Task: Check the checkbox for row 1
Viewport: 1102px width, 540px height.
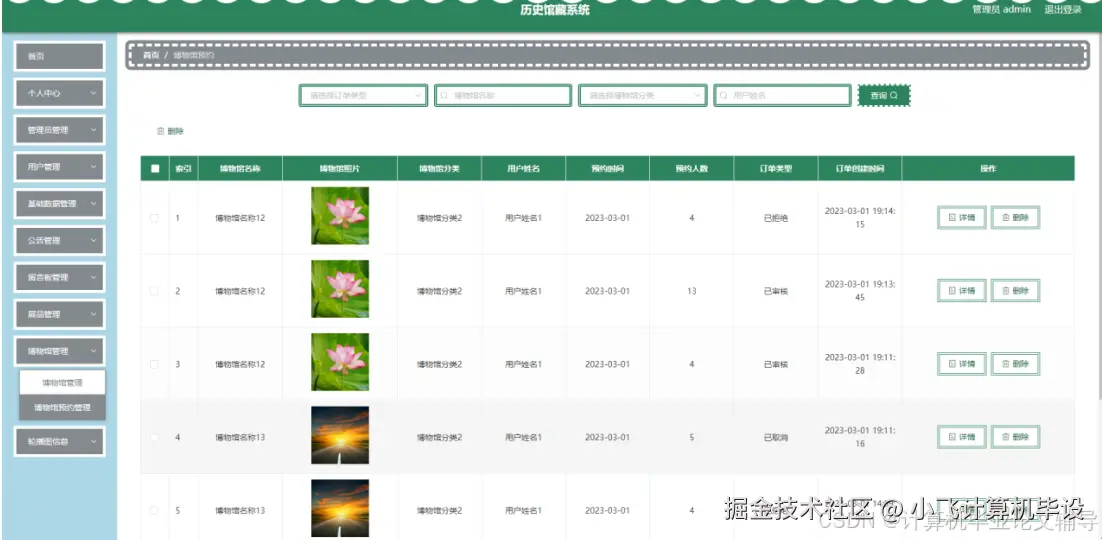Action: click(155, 218)
